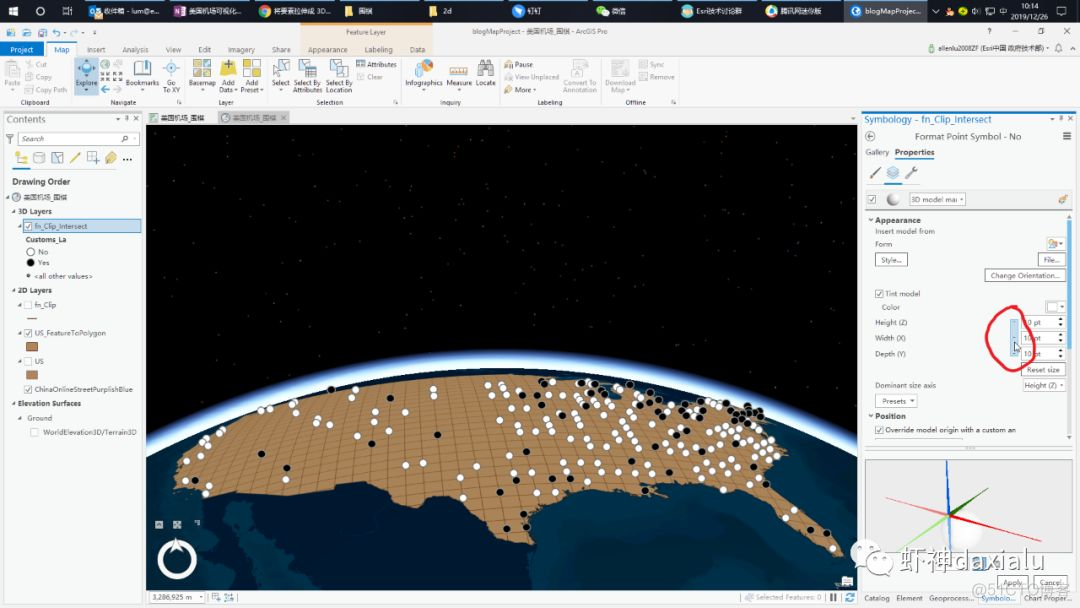Click the Measure tool

[x=459, y=70]
